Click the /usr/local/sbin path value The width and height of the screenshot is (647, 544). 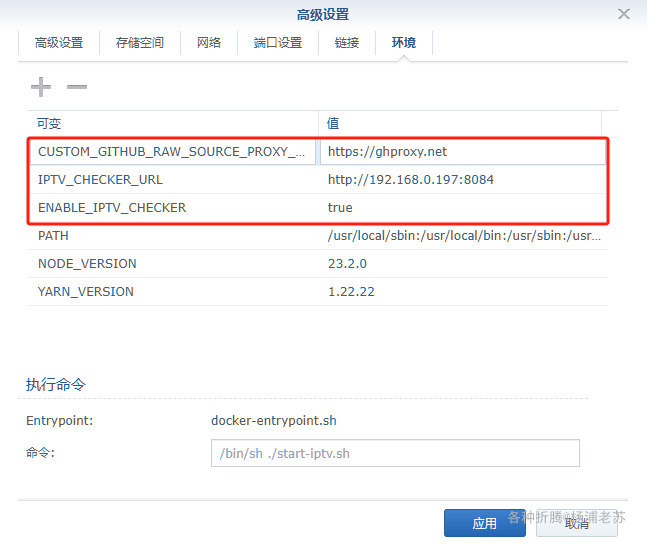pyautogui.click(x=464, y=236)
